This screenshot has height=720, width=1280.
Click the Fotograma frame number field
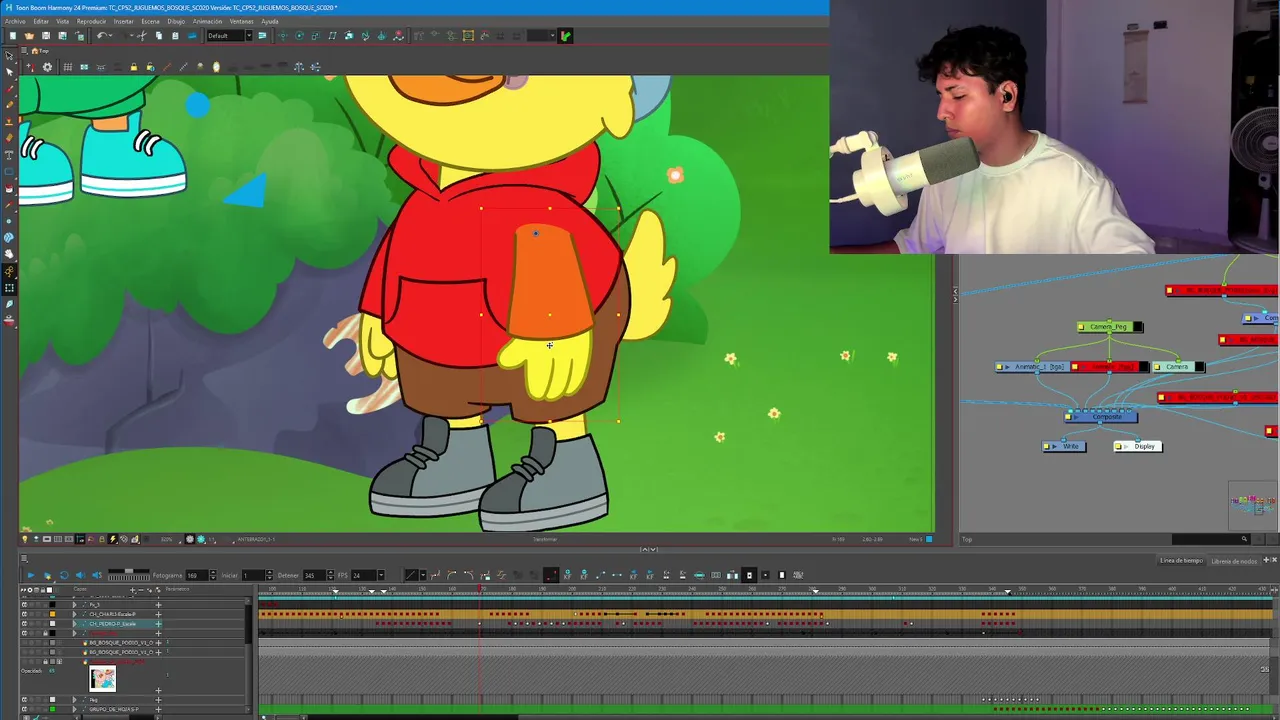coord(197,575)
